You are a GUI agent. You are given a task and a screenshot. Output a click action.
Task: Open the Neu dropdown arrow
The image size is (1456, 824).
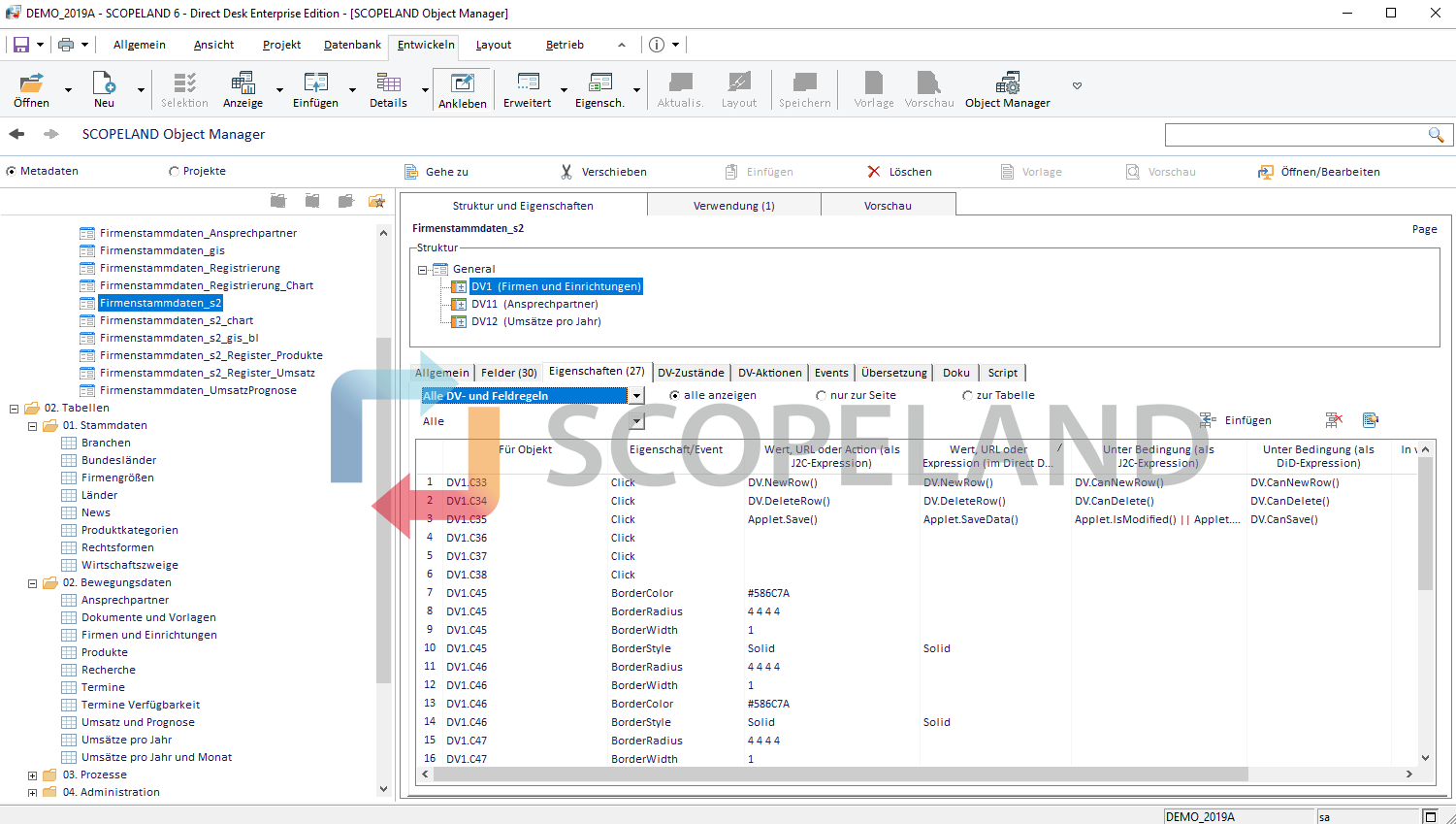(x=141, y=90)
